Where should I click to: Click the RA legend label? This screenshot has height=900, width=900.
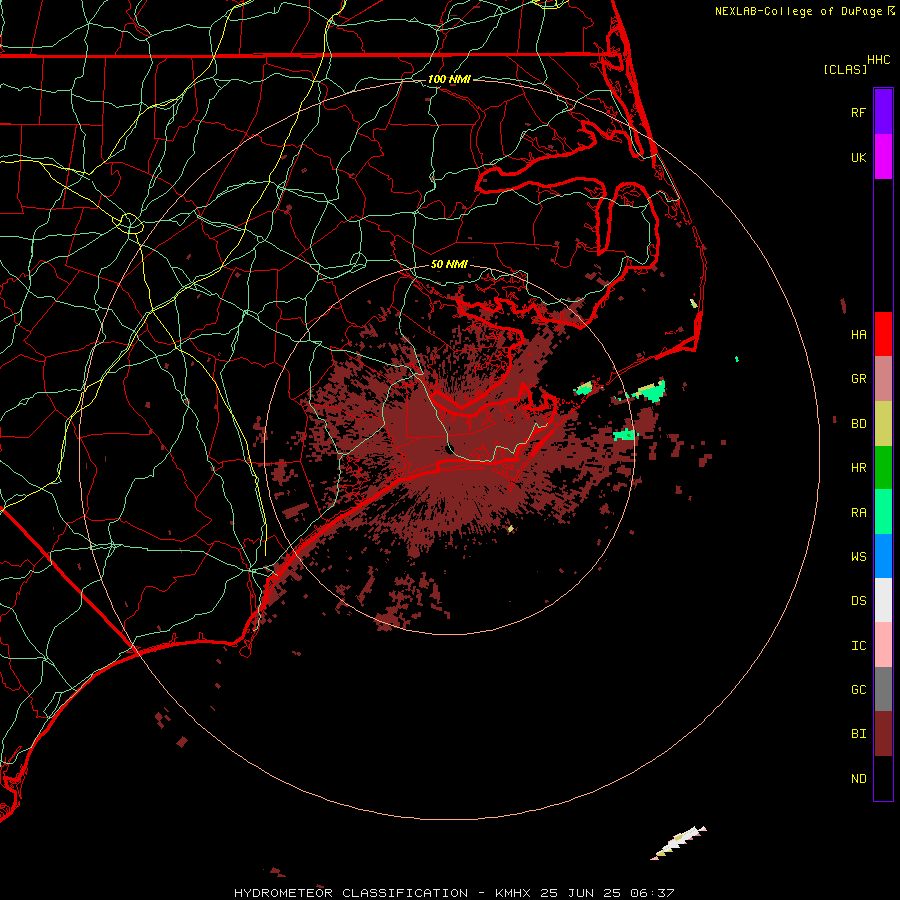858,512
